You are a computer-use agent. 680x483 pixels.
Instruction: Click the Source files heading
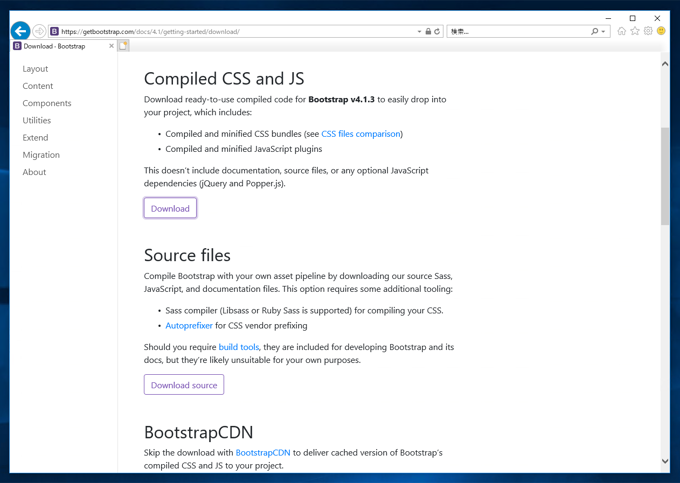(x=187, y=255)
